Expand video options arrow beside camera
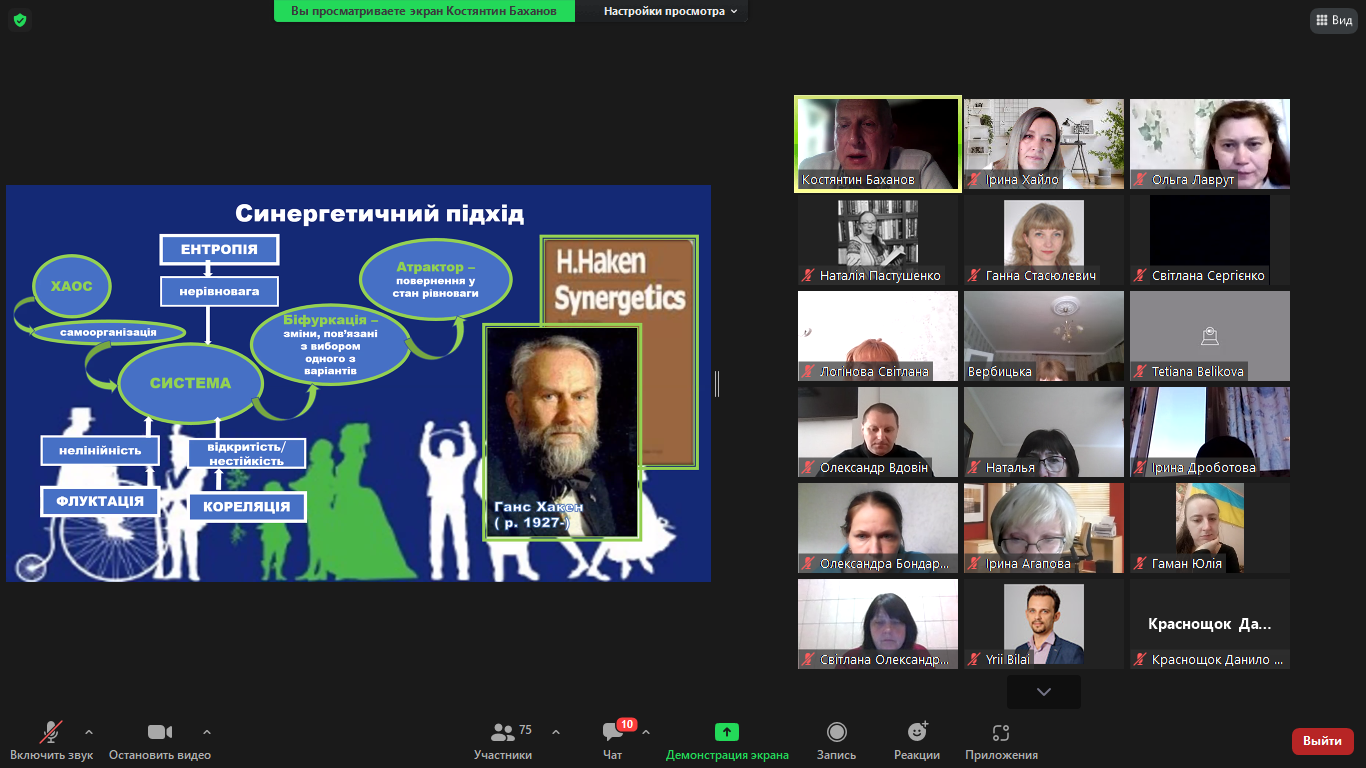The width and height of the screenshot is (1366, 768). [207, 731]
